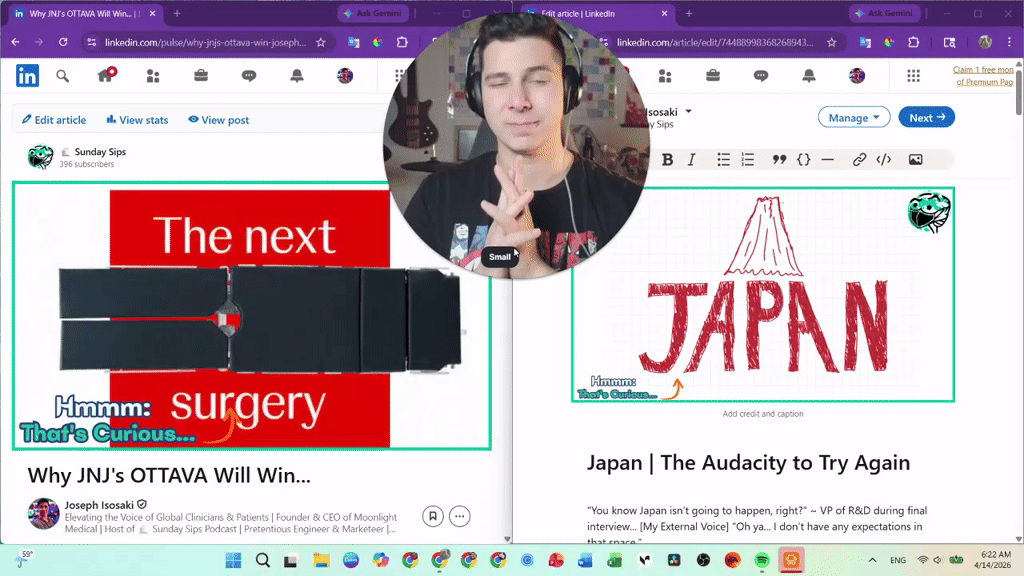
Task: Toggle bold formatting in article editor
Action: (x=667, y=159)
